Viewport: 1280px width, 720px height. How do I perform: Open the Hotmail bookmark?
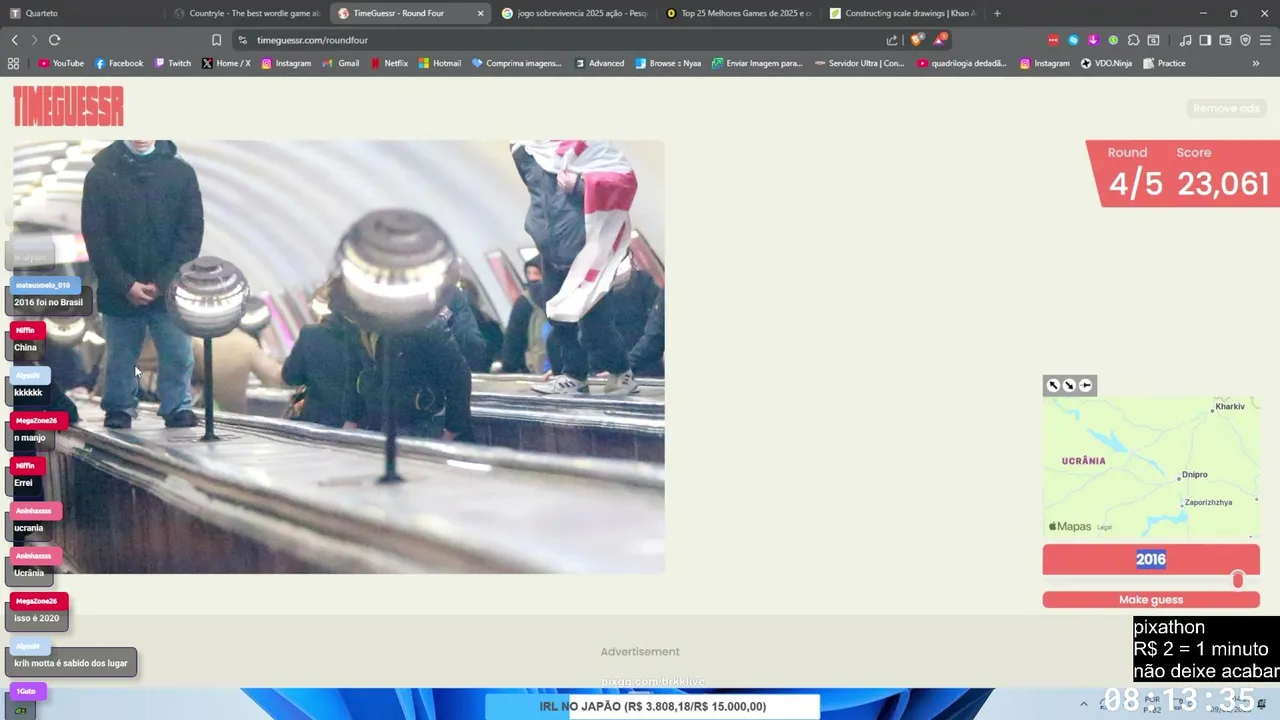(440, 63)
